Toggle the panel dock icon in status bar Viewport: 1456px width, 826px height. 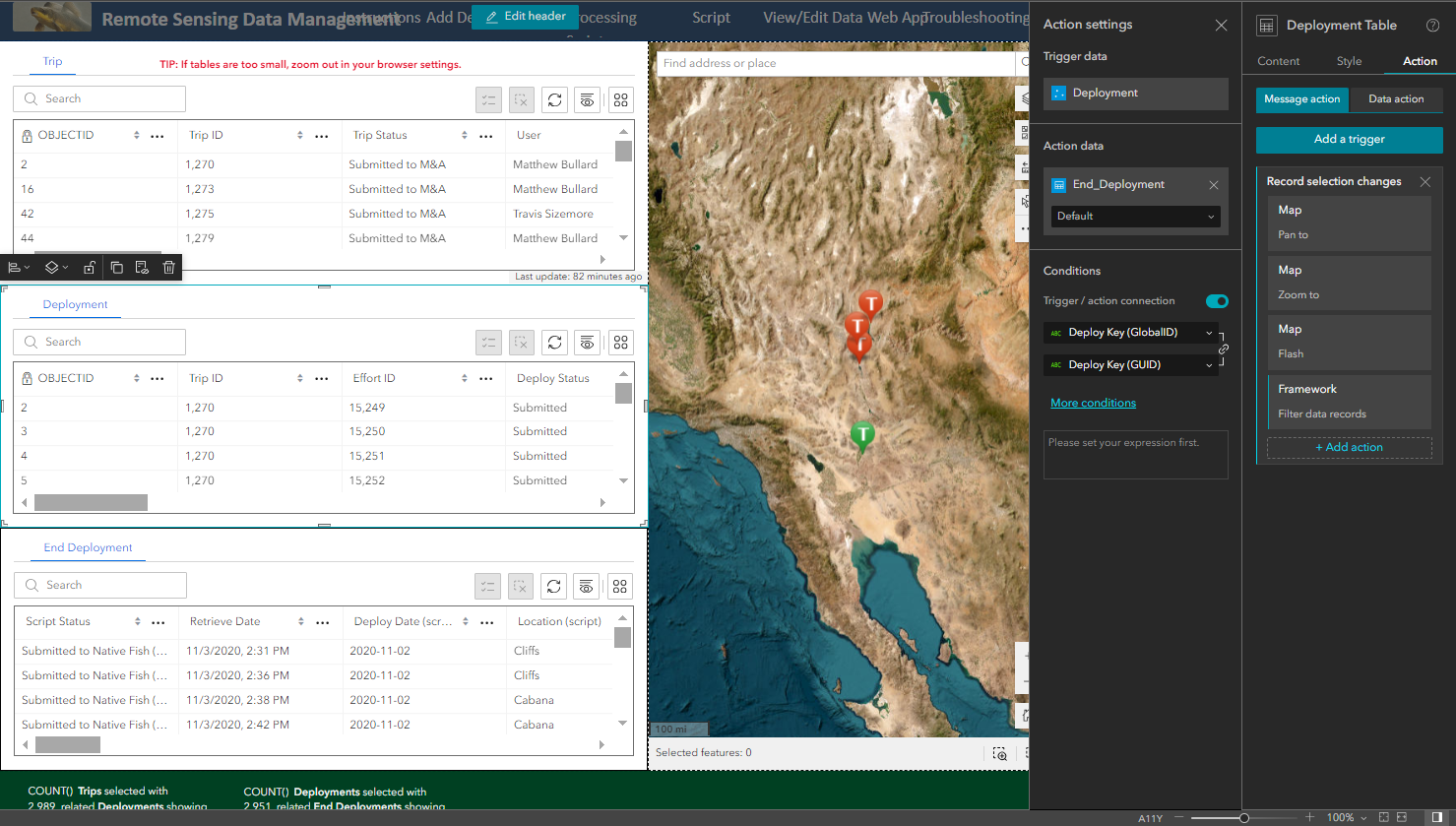click(x=1437, y=817)
